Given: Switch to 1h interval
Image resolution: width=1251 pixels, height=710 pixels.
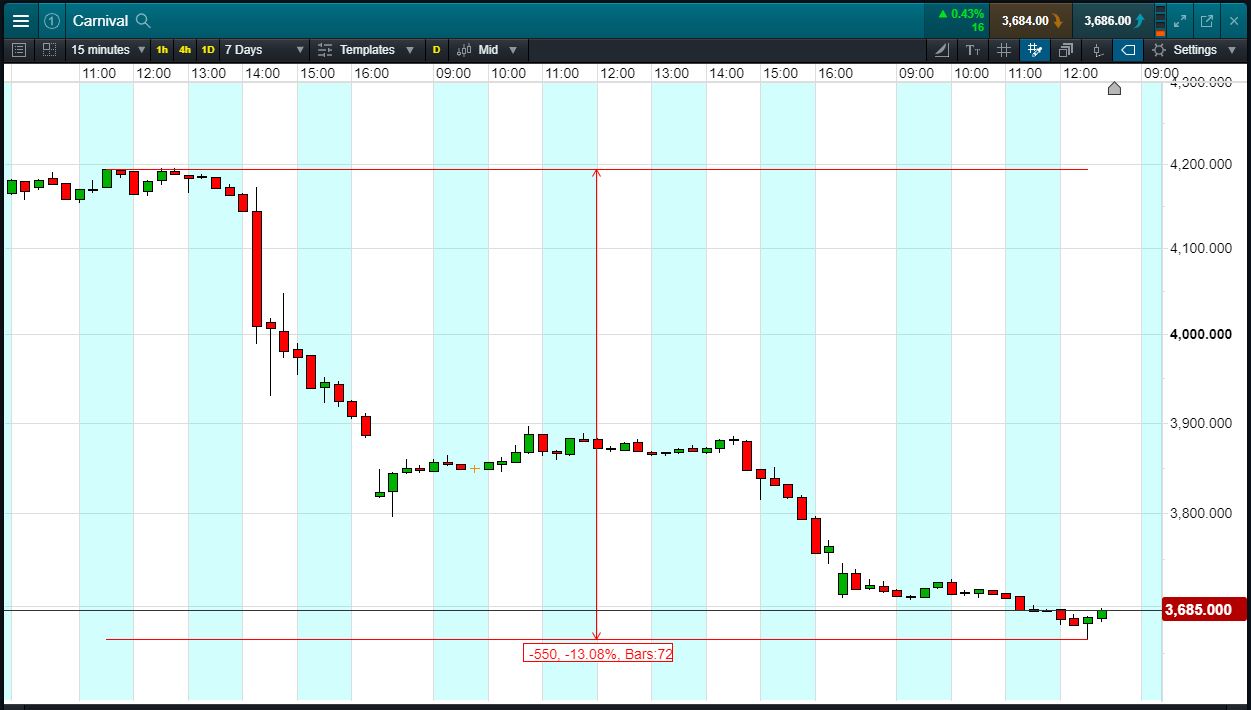Looking at the screenshot, I should tap(162, 49).
